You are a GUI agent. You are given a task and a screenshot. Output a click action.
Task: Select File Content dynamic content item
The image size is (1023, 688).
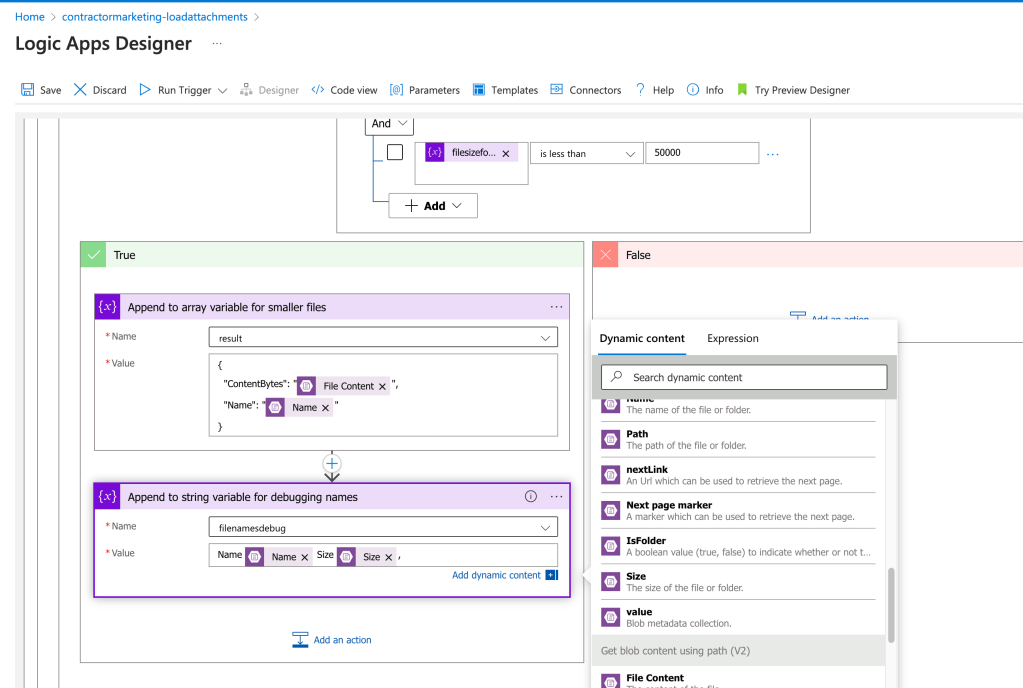coord(738,679)
